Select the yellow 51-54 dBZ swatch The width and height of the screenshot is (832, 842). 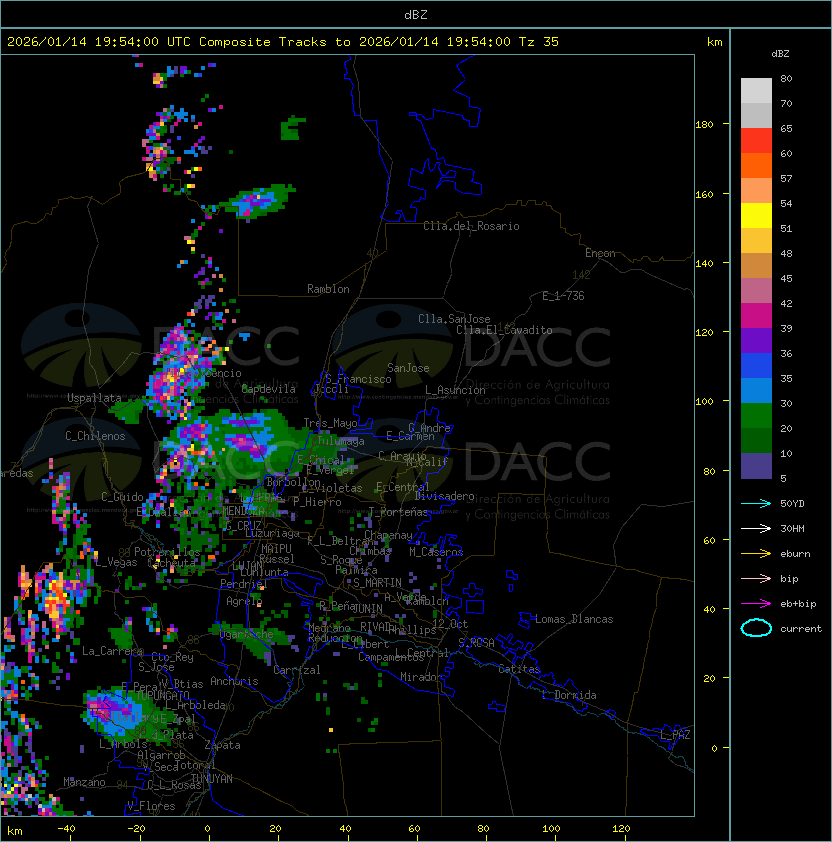pyautogui.click(x=756, y=216)
